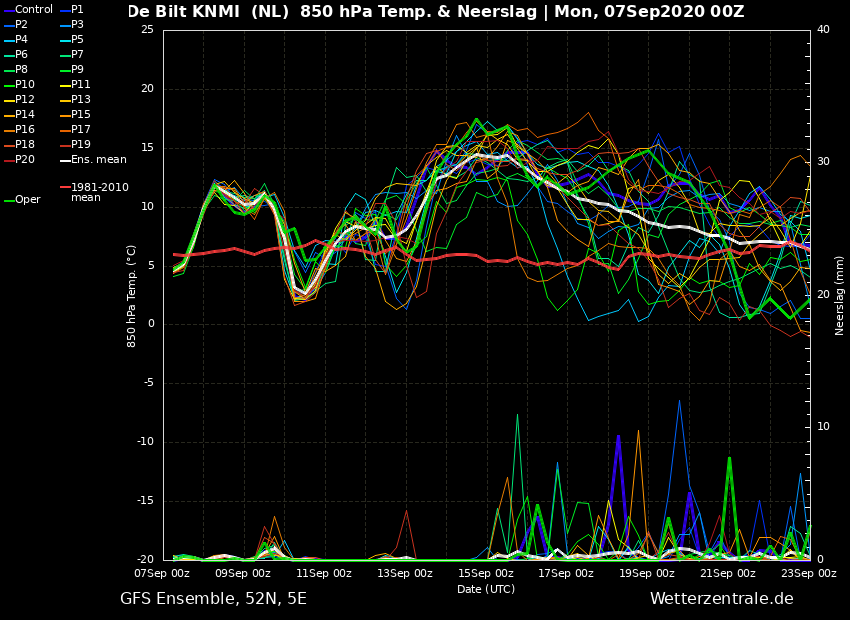Click the P20 legend item
This screenshot has height=620, width=850.
click(20, 159)
